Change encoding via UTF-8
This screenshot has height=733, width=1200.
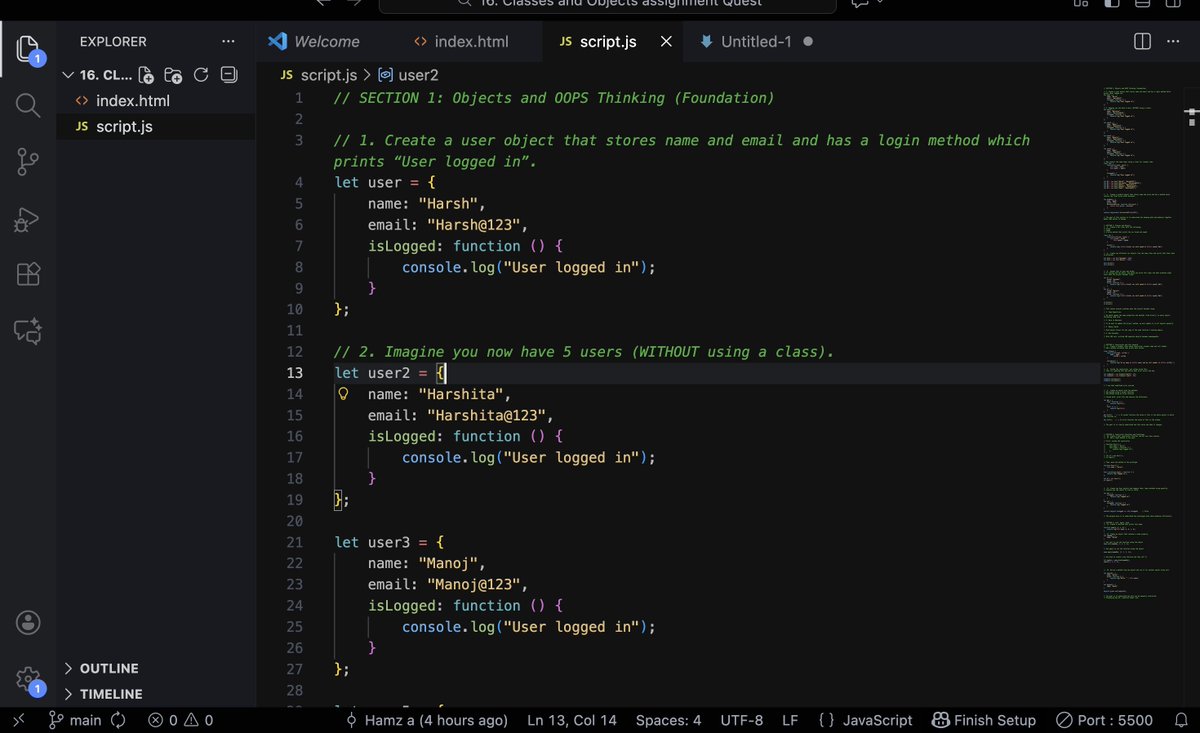pos(741,720)
